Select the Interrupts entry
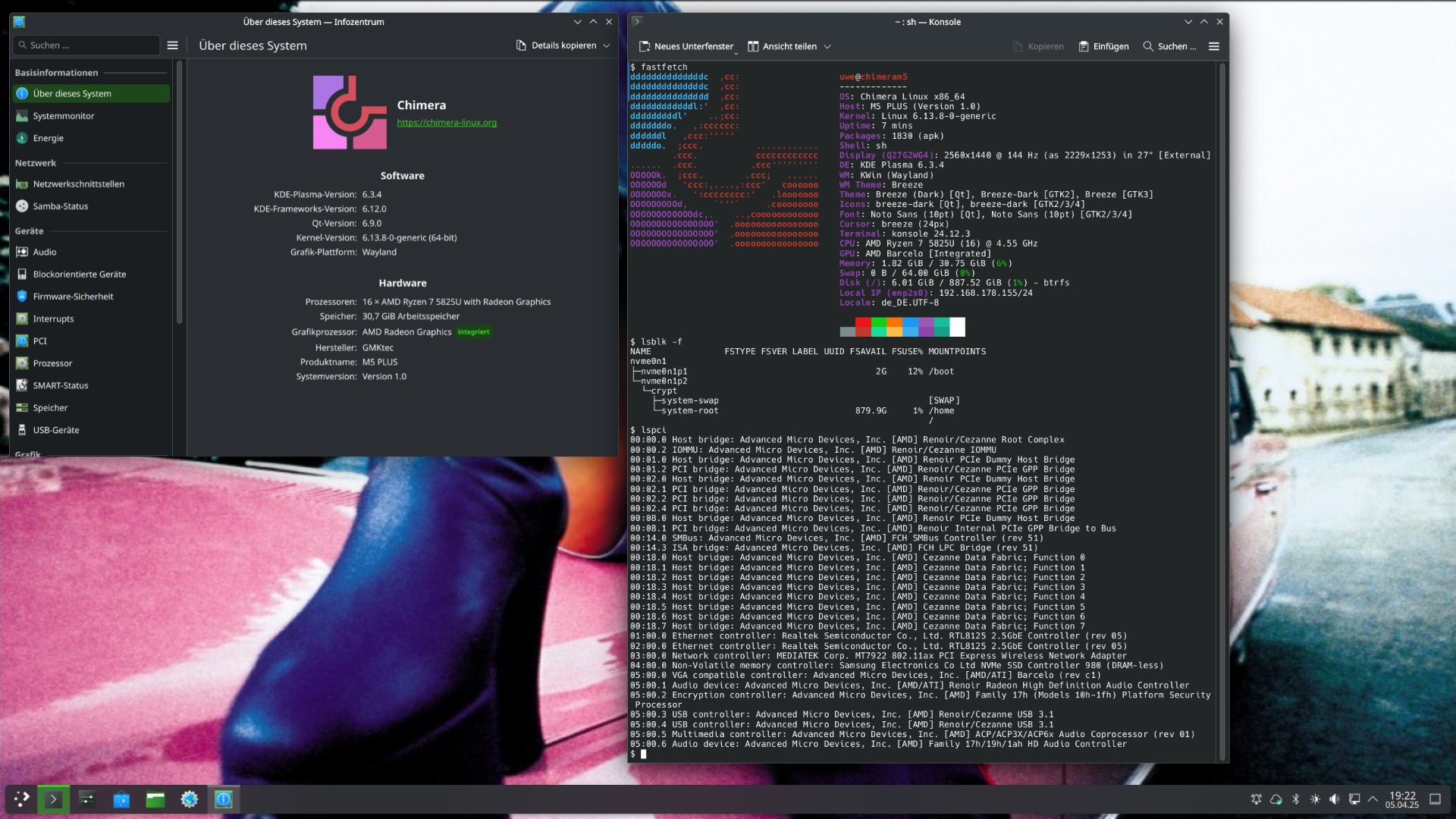Viewport: 1456px width, 819px height. click(91, 318)
